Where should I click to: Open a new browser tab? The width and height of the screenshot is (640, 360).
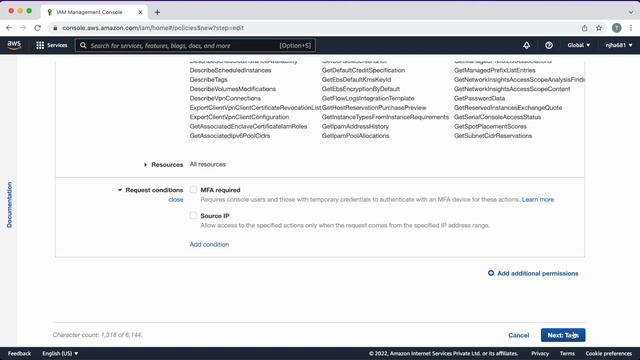pyautogui.click(x=157, y=12)
